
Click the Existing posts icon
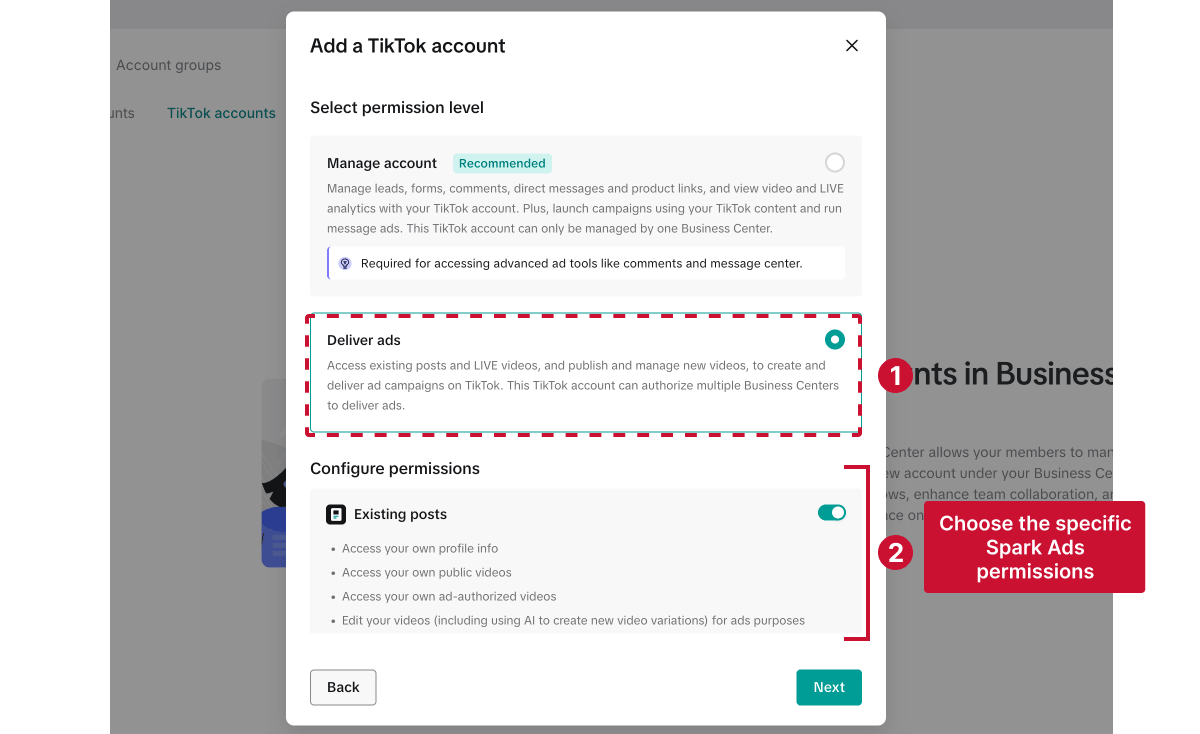tap(336, 514)
